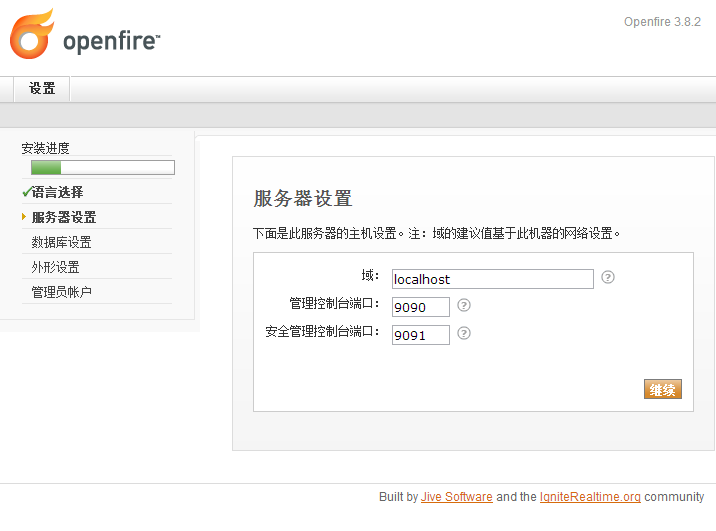Click the Openfire 3.8.2 version text
Screen dimensions: 716x531
click(x=662, y=22)
